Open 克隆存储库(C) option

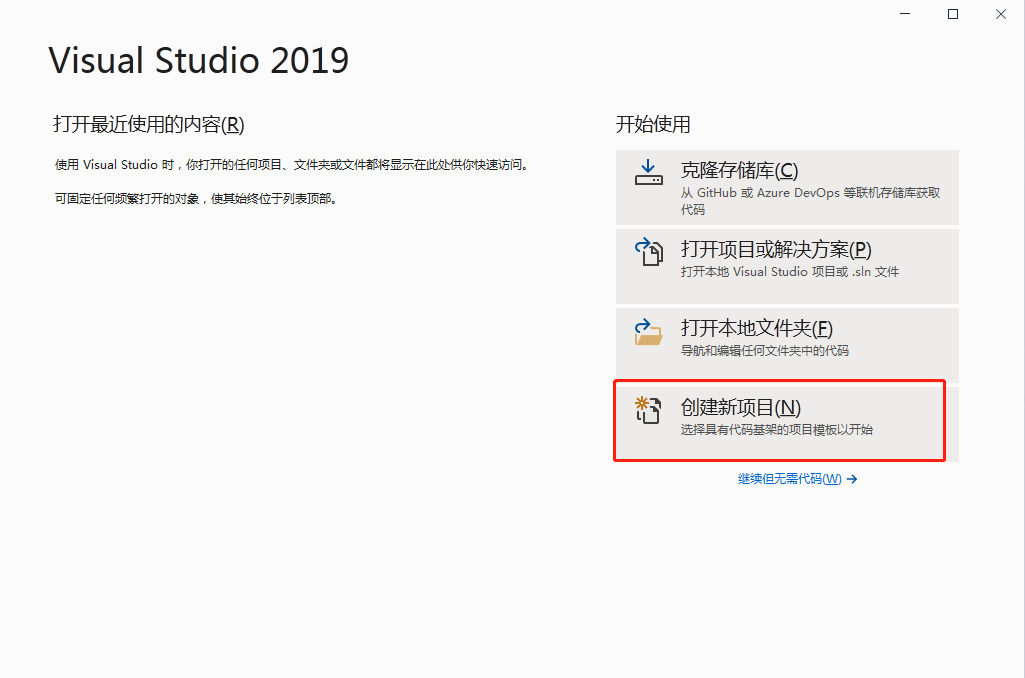coord(787,188)
